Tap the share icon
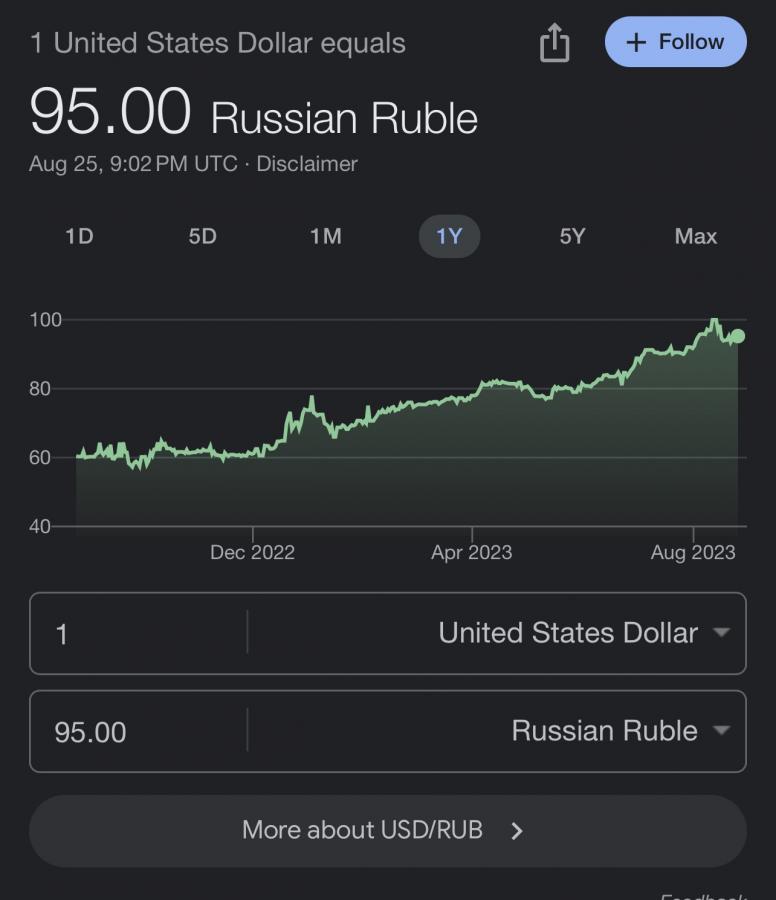 [554, 43]
